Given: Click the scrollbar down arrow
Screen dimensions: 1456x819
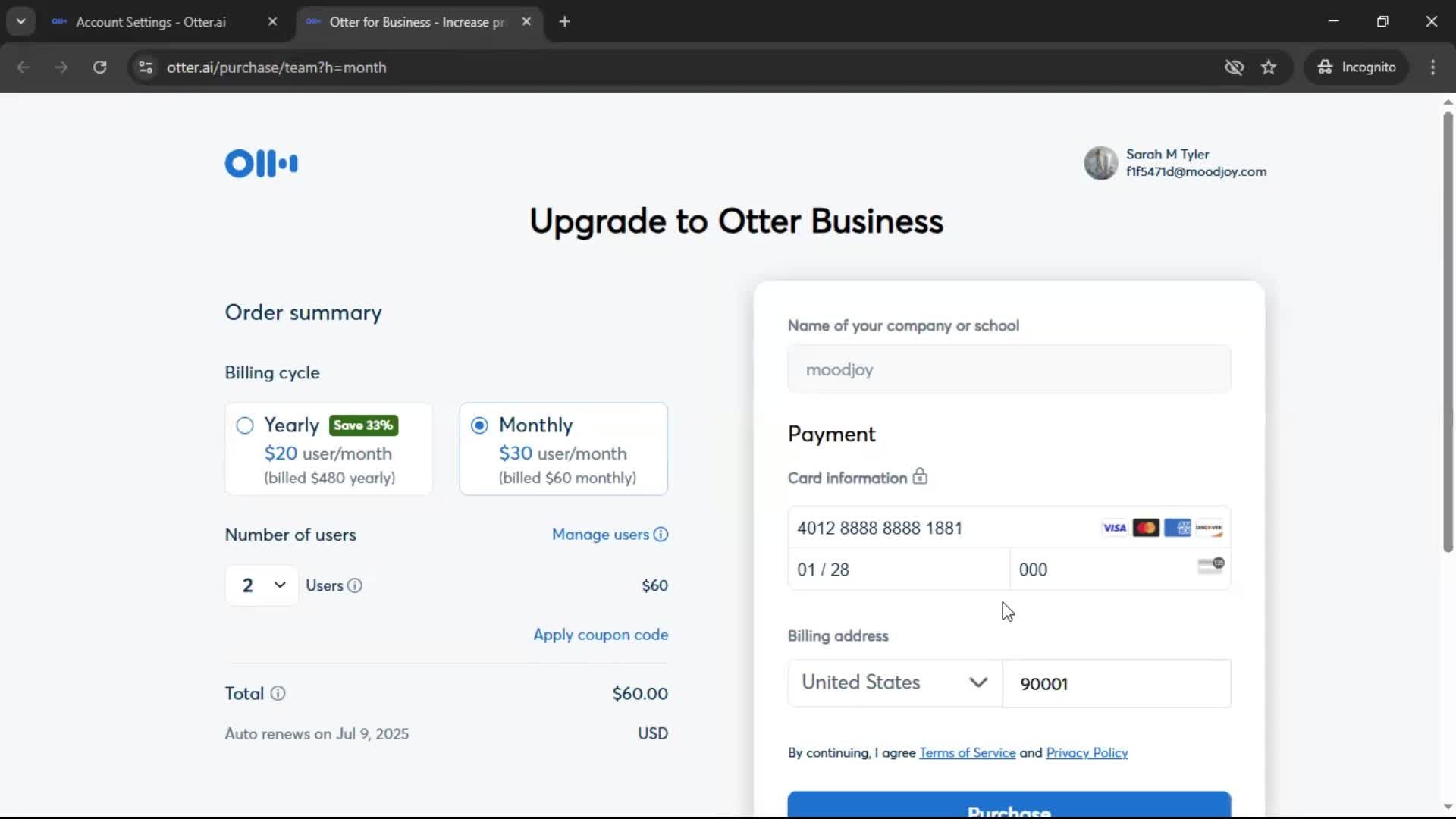Looking at the screenshot, I should pos(1448,807).
